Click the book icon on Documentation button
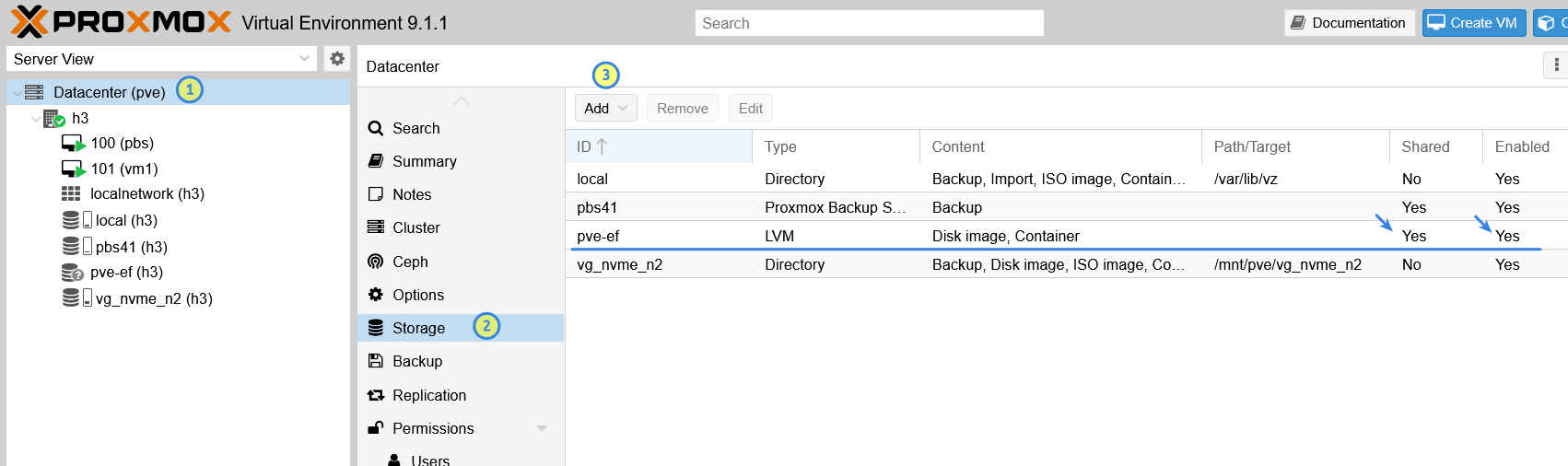 point(1298,23)
